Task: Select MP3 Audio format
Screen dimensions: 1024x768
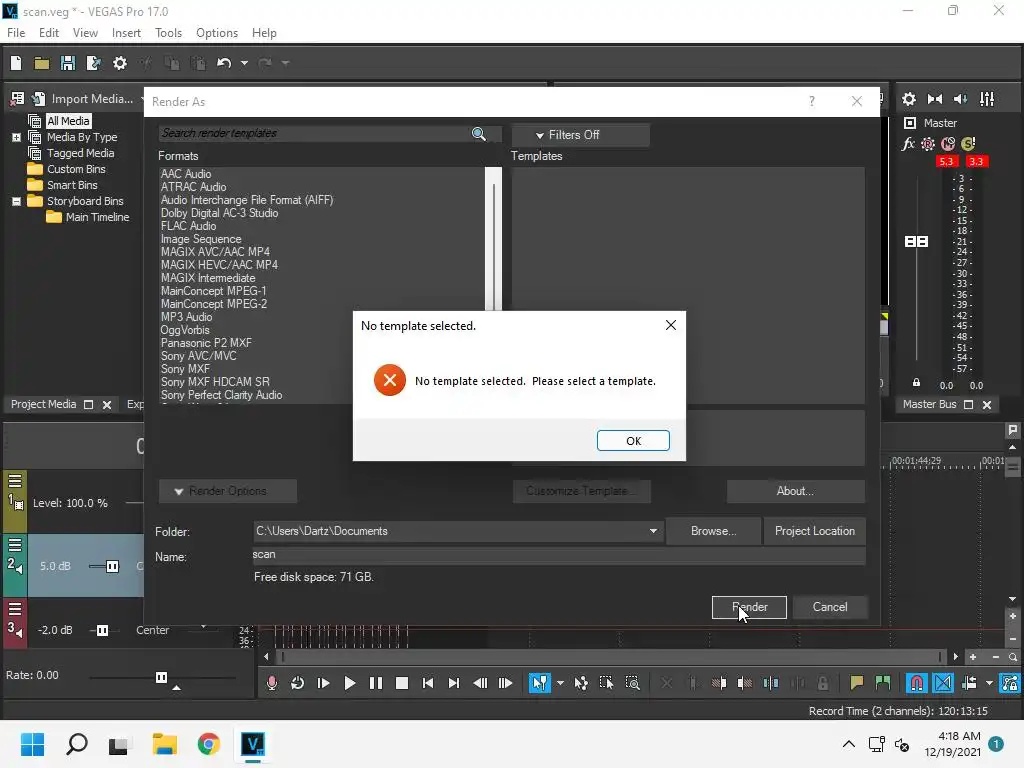Action: point(186,317)
